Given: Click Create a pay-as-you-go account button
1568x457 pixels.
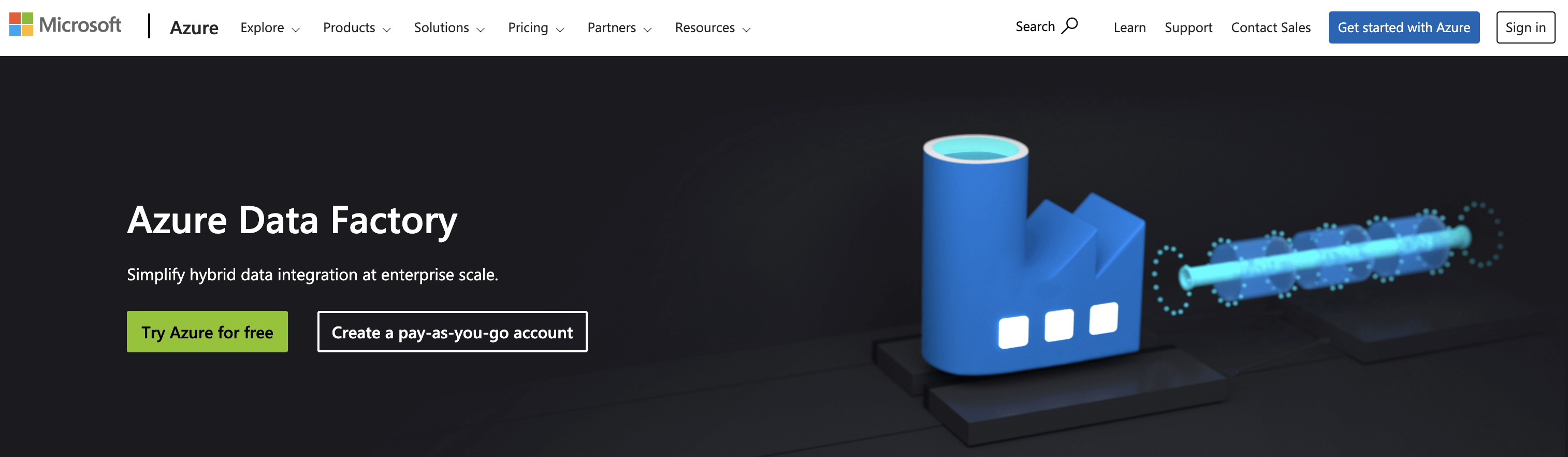Looking at the screenshot, I should click(x=452, y=332).
